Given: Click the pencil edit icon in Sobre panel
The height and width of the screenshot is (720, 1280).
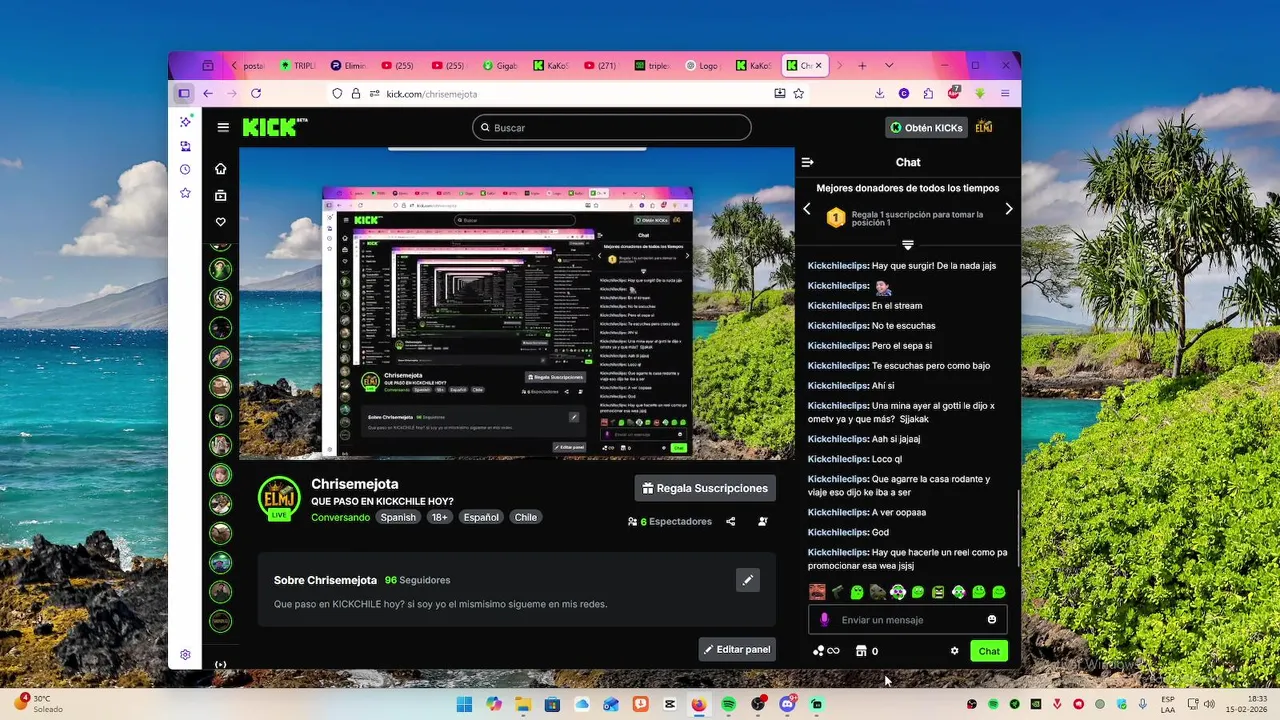Looking at the screenshot, I should tap(747, 580).
